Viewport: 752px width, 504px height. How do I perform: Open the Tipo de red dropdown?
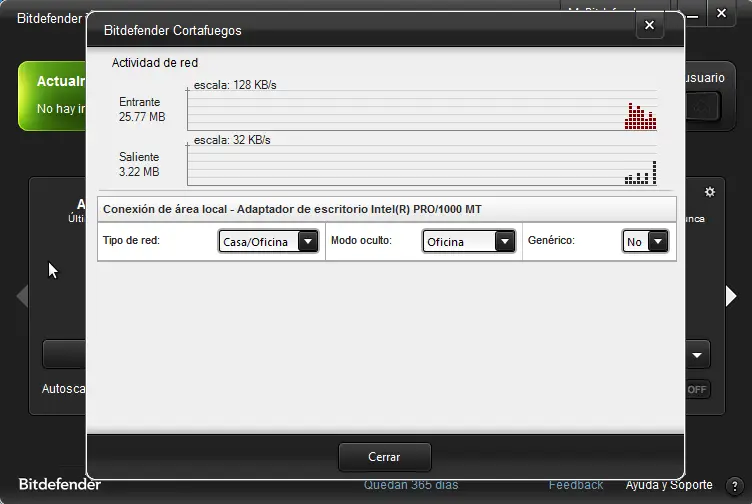[269, 241]
